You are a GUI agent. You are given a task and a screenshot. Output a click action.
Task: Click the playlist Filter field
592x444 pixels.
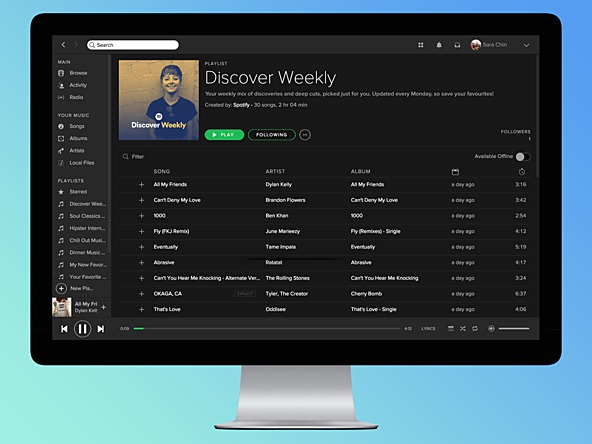tap(134, 156)
